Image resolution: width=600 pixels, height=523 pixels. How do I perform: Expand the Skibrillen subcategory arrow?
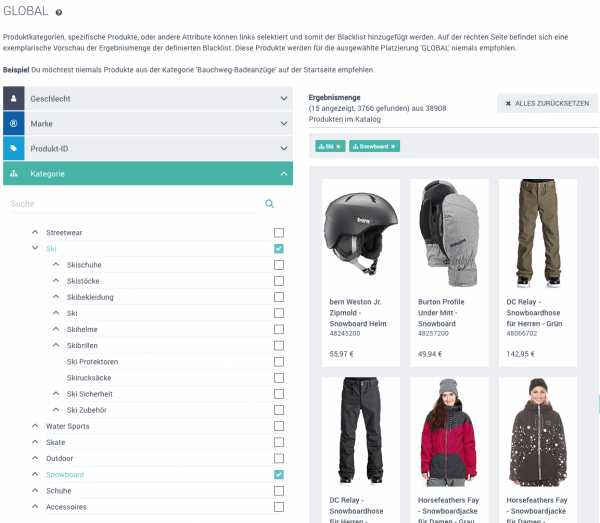coord(56,345)
